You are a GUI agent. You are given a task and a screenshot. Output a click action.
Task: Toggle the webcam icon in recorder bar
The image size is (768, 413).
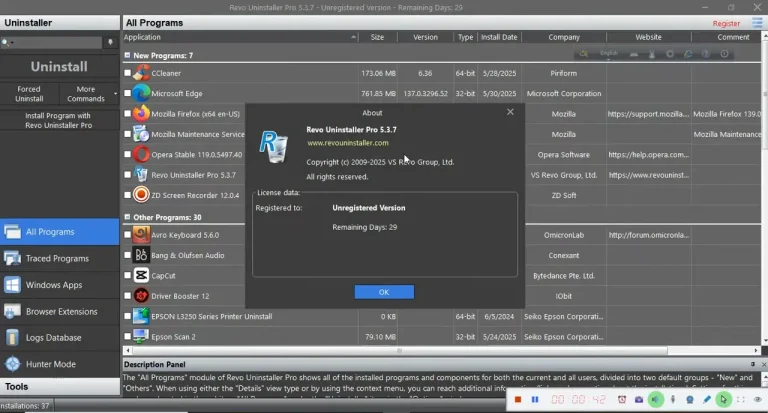point(690,400)
